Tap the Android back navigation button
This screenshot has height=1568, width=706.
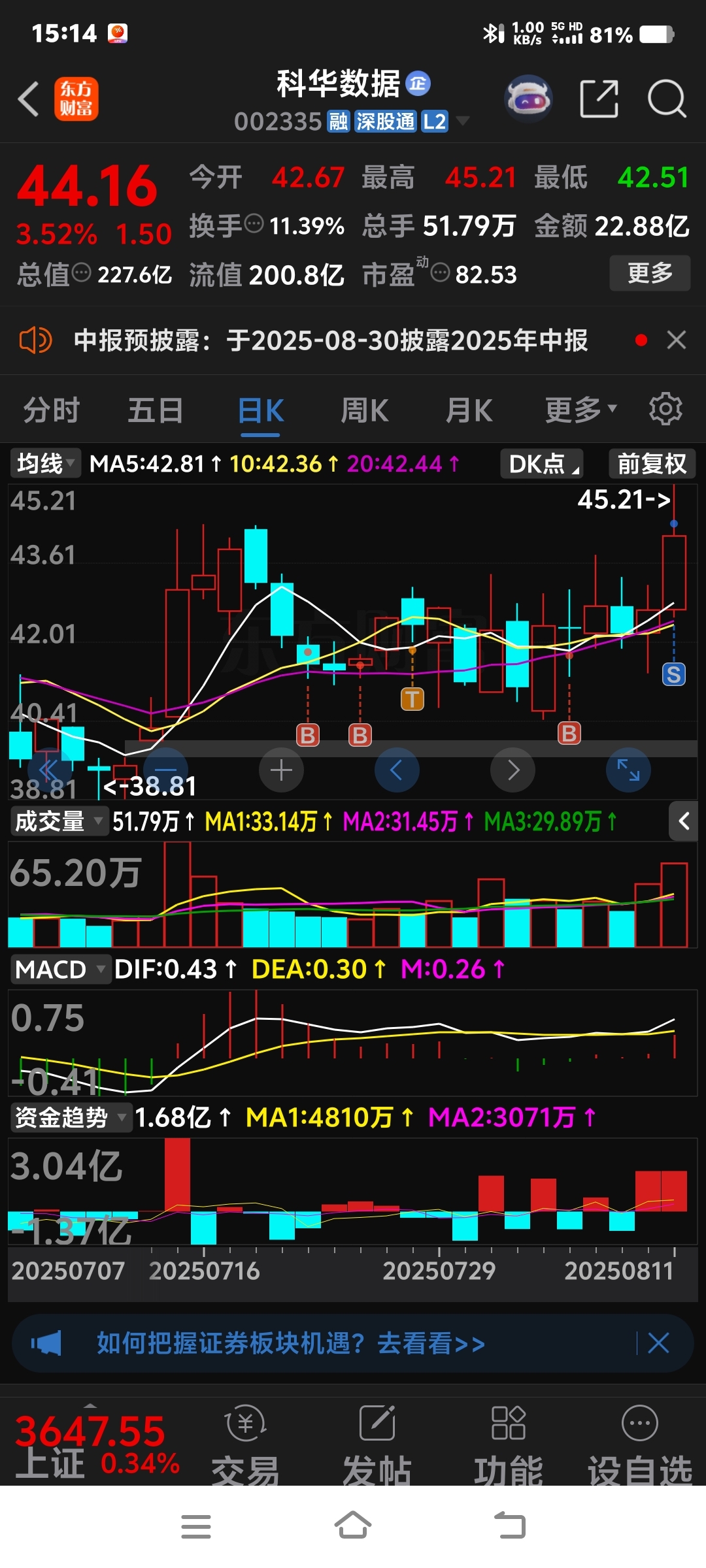click(510, 1526)
